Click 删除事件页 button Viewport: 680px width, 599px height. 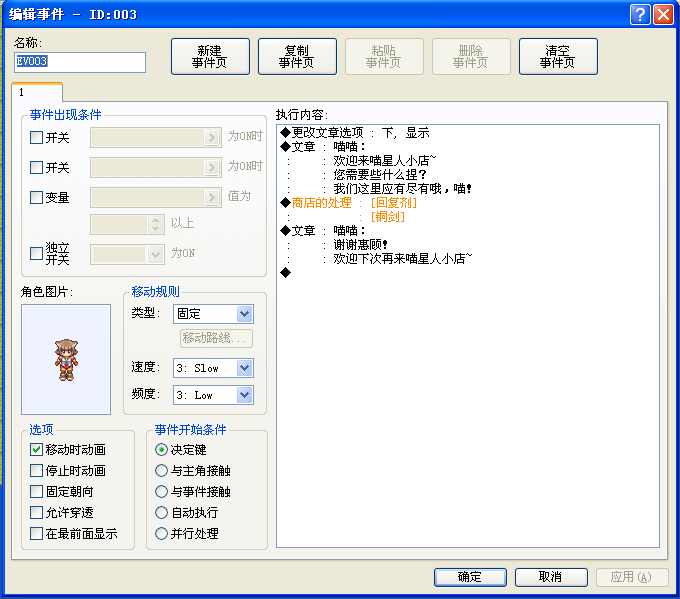pyautogui.click(x=471, y=56)
